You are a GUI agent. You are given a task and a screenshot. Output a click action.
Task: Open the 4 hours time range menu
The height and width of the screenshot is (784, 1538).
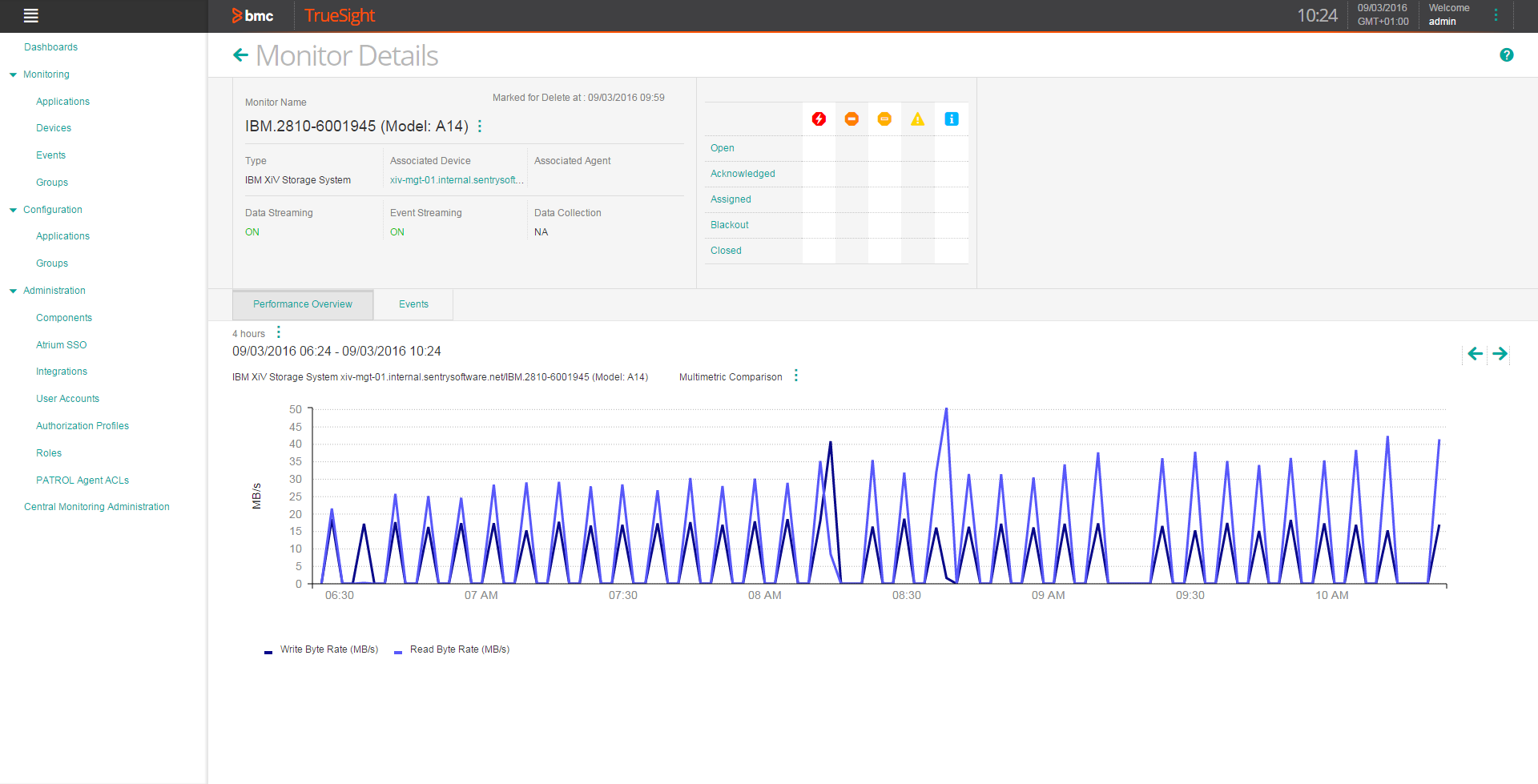tap(279, 332)
